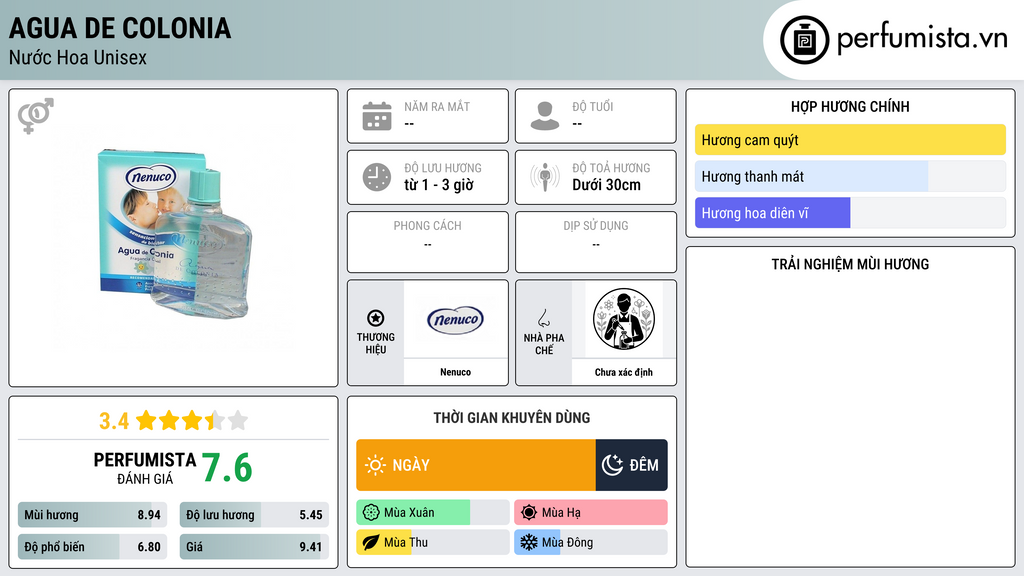The image size is (1024, 576).
Task: Click the leaf icon for Mùa Thu
Action: pos(370,542)
